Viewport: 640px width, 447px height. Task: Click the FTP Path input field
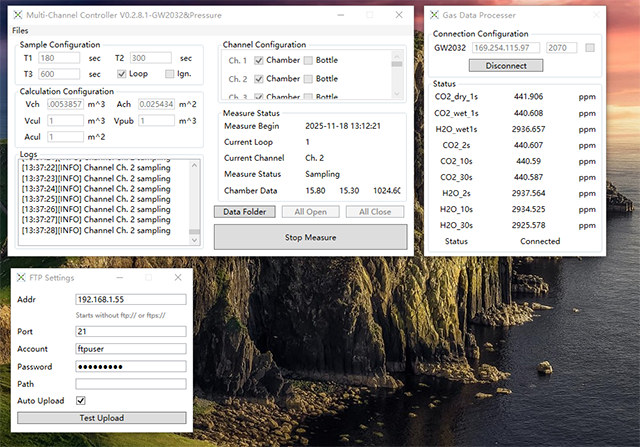click(130, 383)
